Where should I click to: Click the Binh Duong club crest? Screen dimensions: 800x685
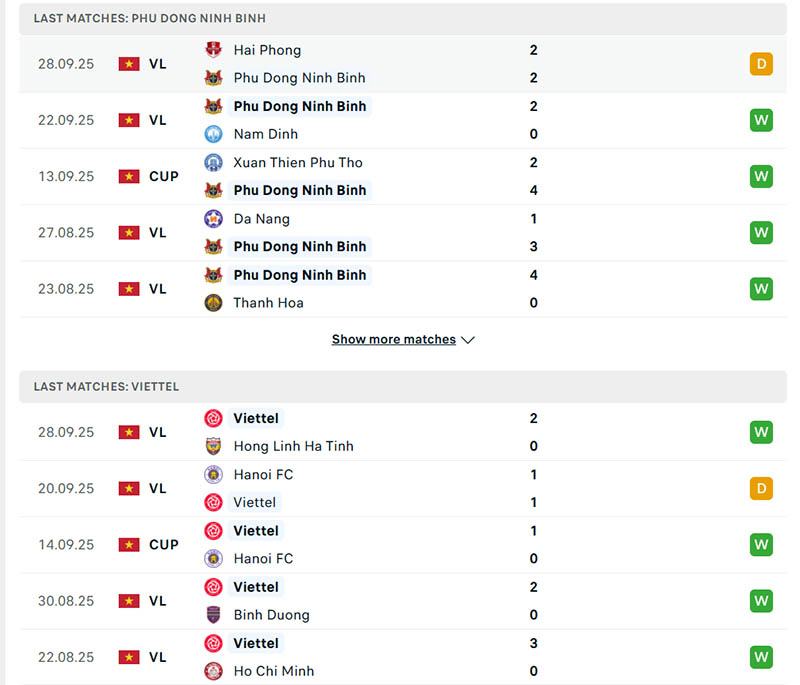pyautogui.click(x=213, y=615)
